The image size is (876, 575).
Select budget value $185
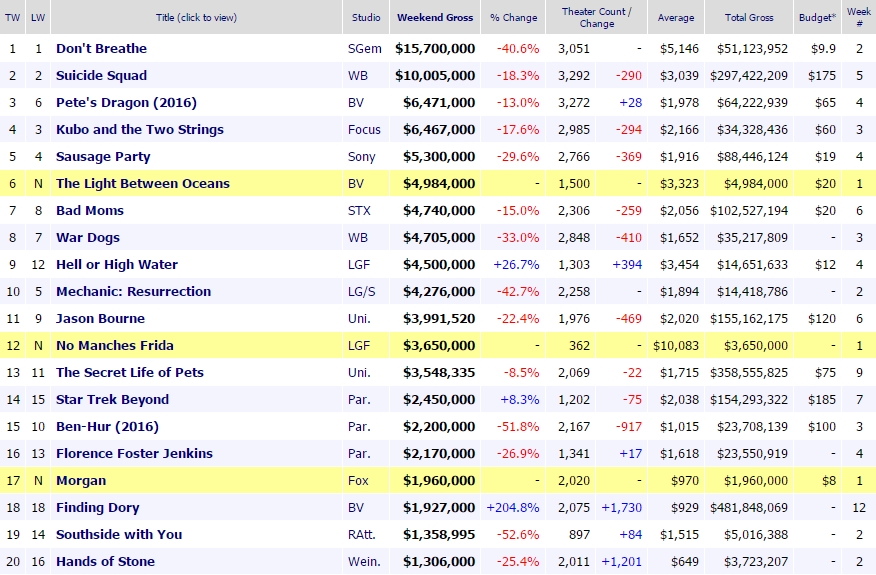[x=822, y=400]
